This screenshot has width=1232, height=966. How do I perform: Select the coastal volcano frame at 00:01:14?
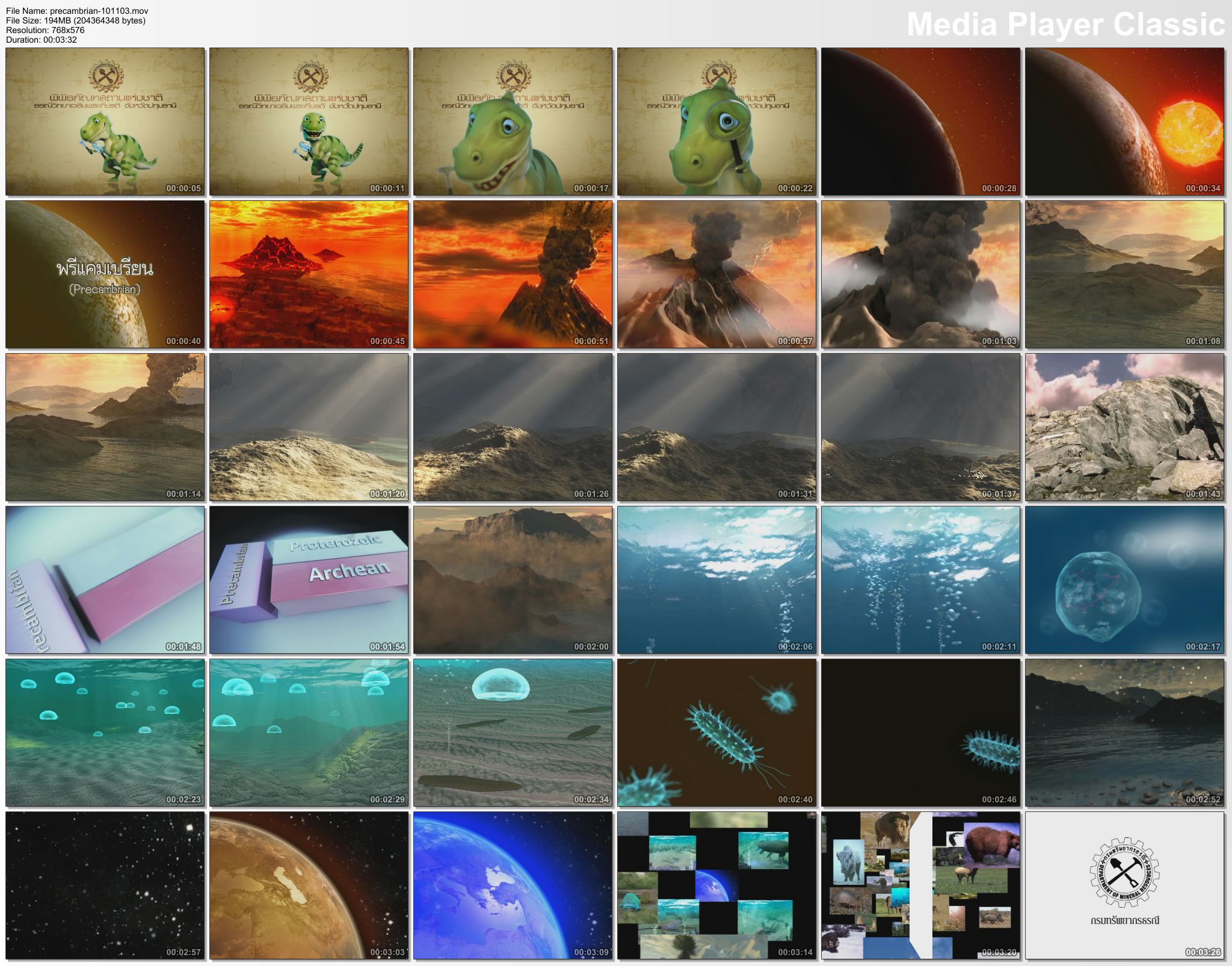(105, 427)
